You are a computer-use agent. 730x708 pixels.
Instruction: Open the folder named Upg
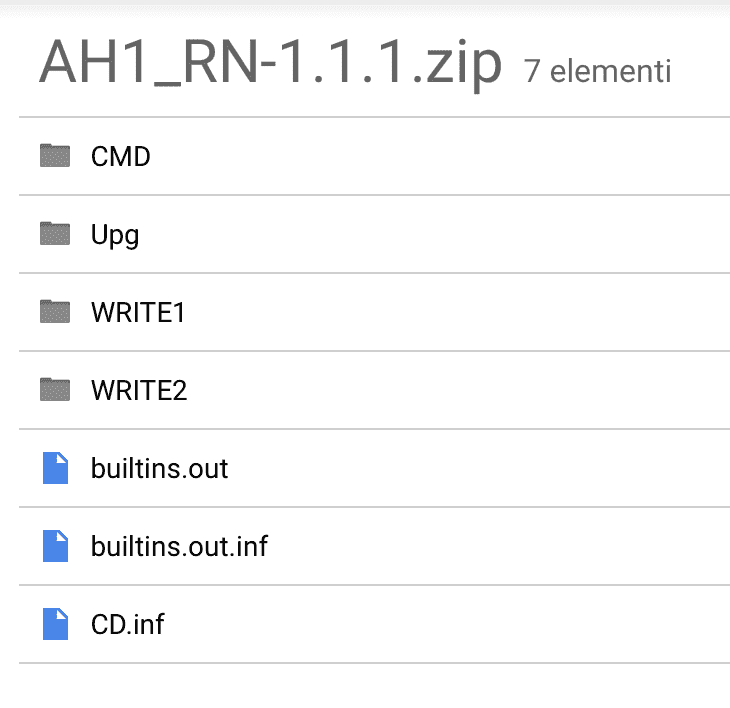tap(115, 235)
